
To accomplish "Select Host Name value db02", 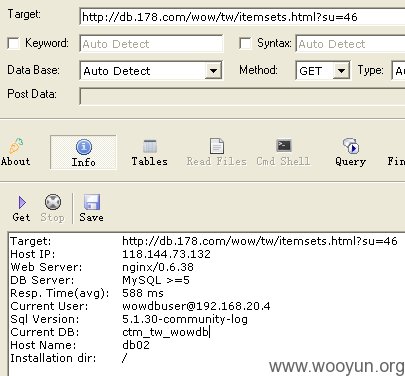I will [x=136, y=345].
